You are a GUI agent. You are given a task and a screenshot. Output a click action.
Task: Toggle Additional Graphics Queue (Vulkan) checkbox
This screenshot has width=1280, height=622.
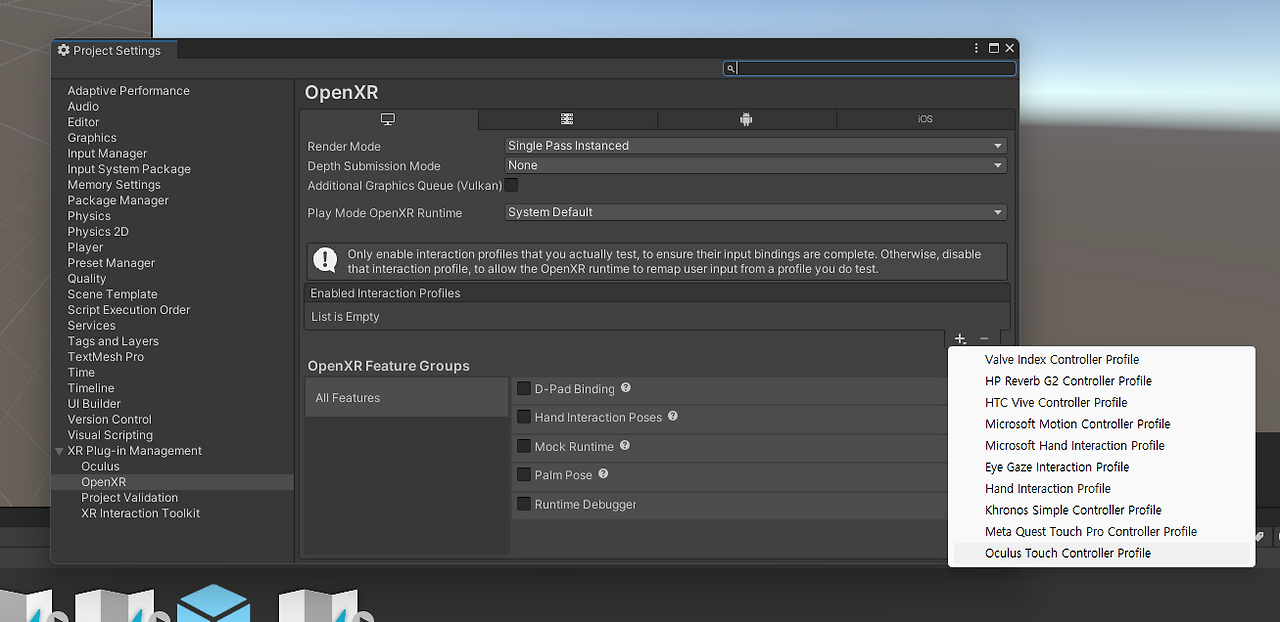click(x=511, y=185)
